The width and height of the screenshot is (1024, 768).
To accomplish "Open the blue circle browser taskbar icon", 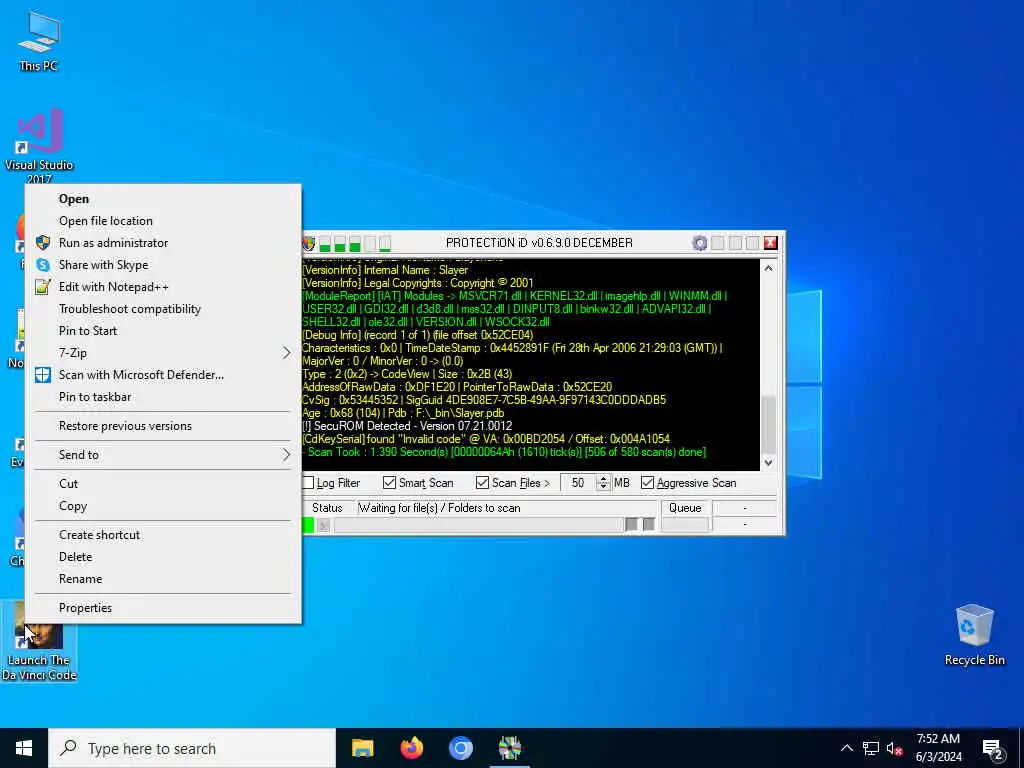I will tap(460, 748).
